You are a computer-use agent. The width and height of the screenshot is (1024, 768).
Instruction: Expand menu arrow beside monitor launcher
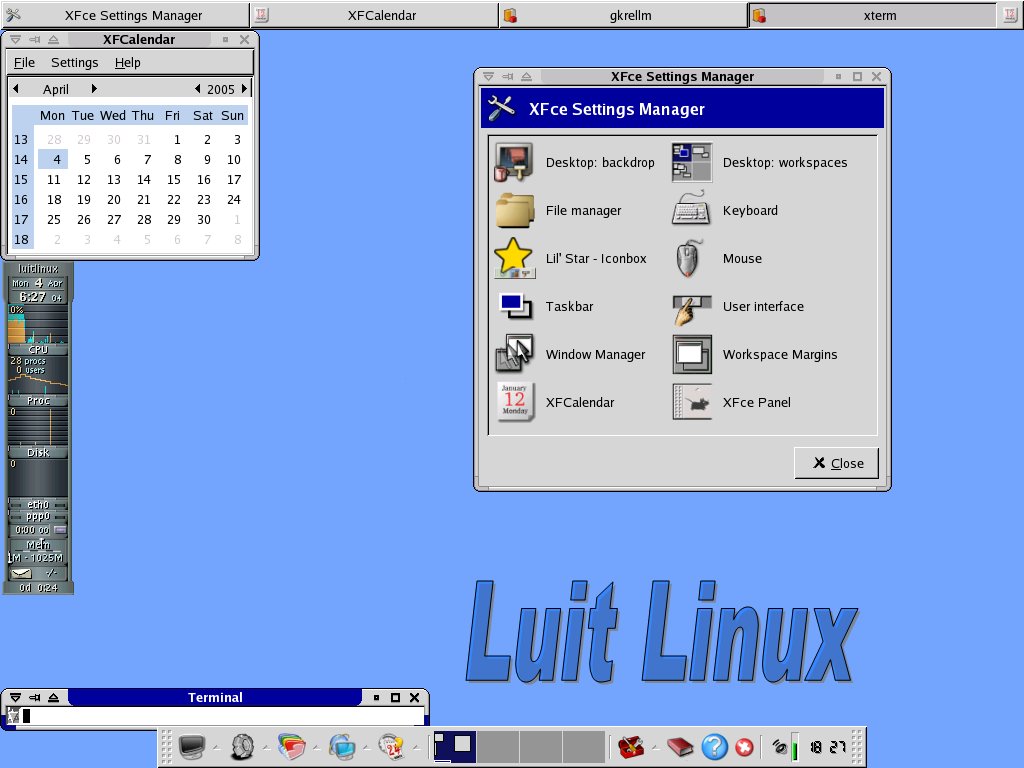pos(217,748)
